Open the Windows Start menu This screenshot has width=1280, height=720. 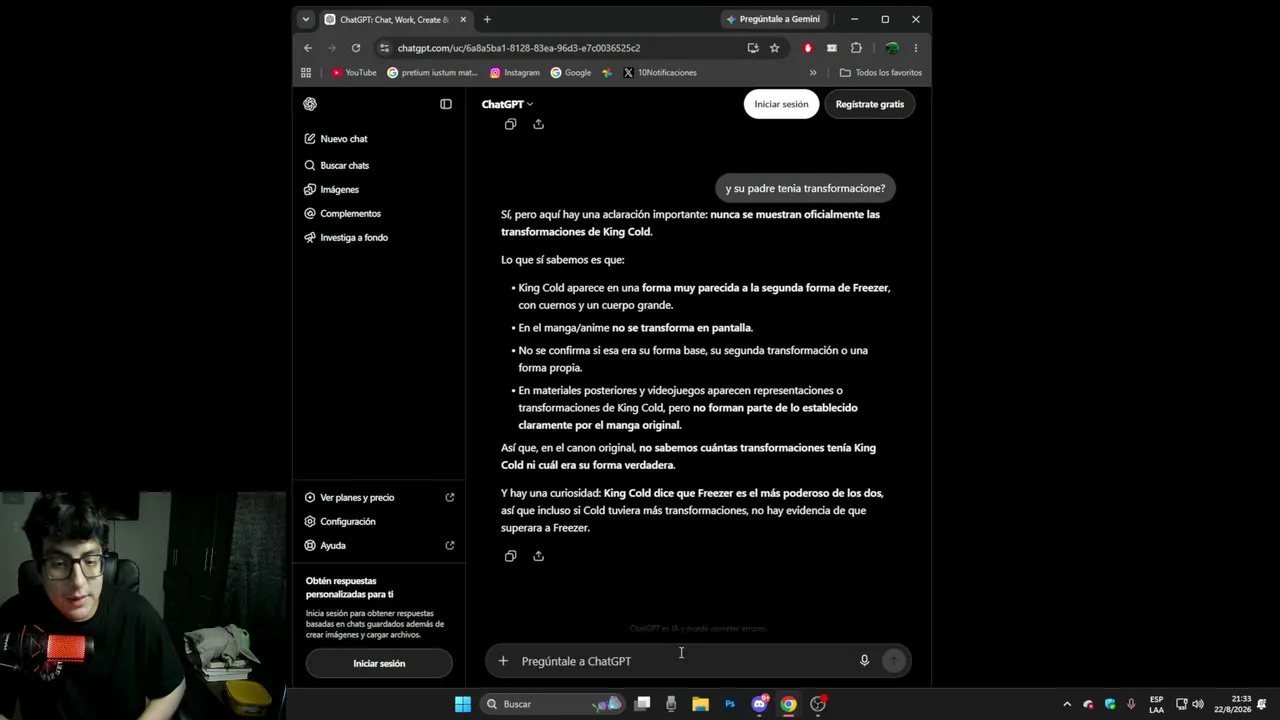tap(463, 704)
